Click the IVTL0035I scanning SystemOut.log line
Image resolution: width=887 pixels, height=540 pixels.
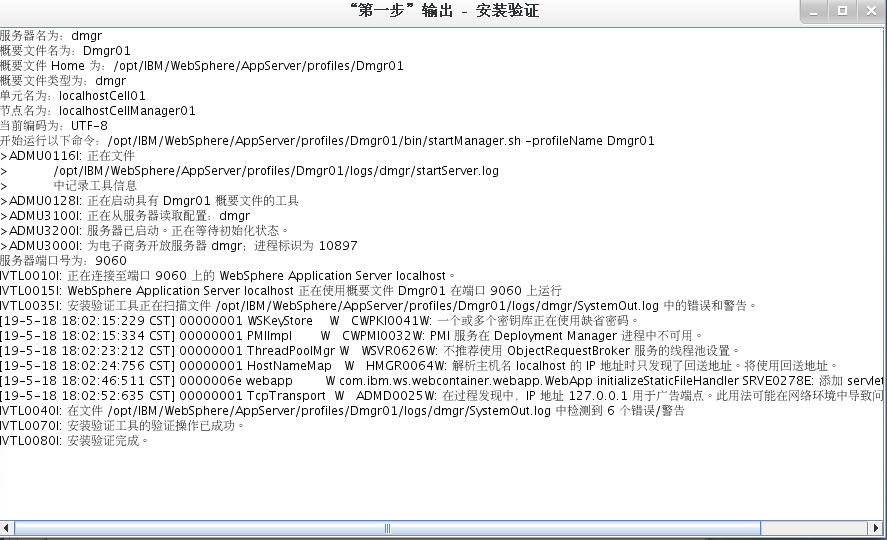(378, 305)
